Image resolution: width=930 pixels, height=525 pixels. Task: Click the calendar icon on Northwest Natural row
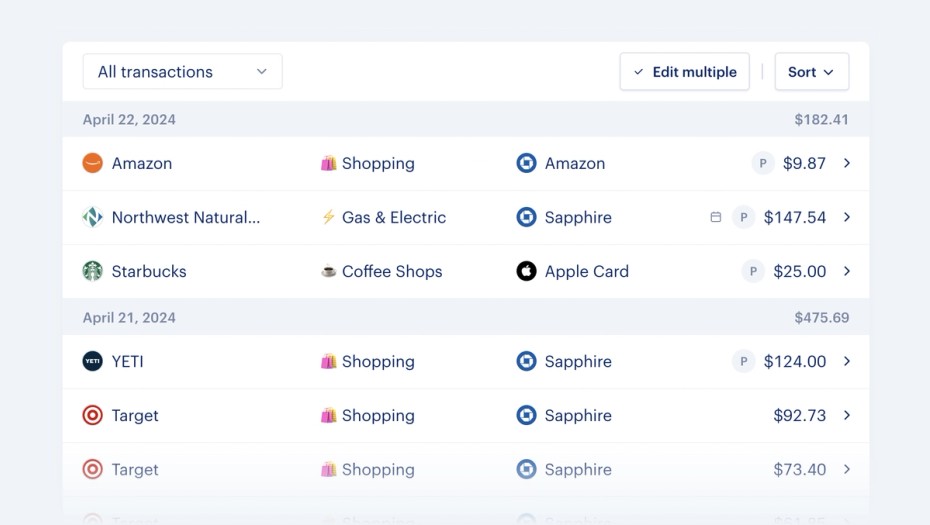(x=715, y=217)
